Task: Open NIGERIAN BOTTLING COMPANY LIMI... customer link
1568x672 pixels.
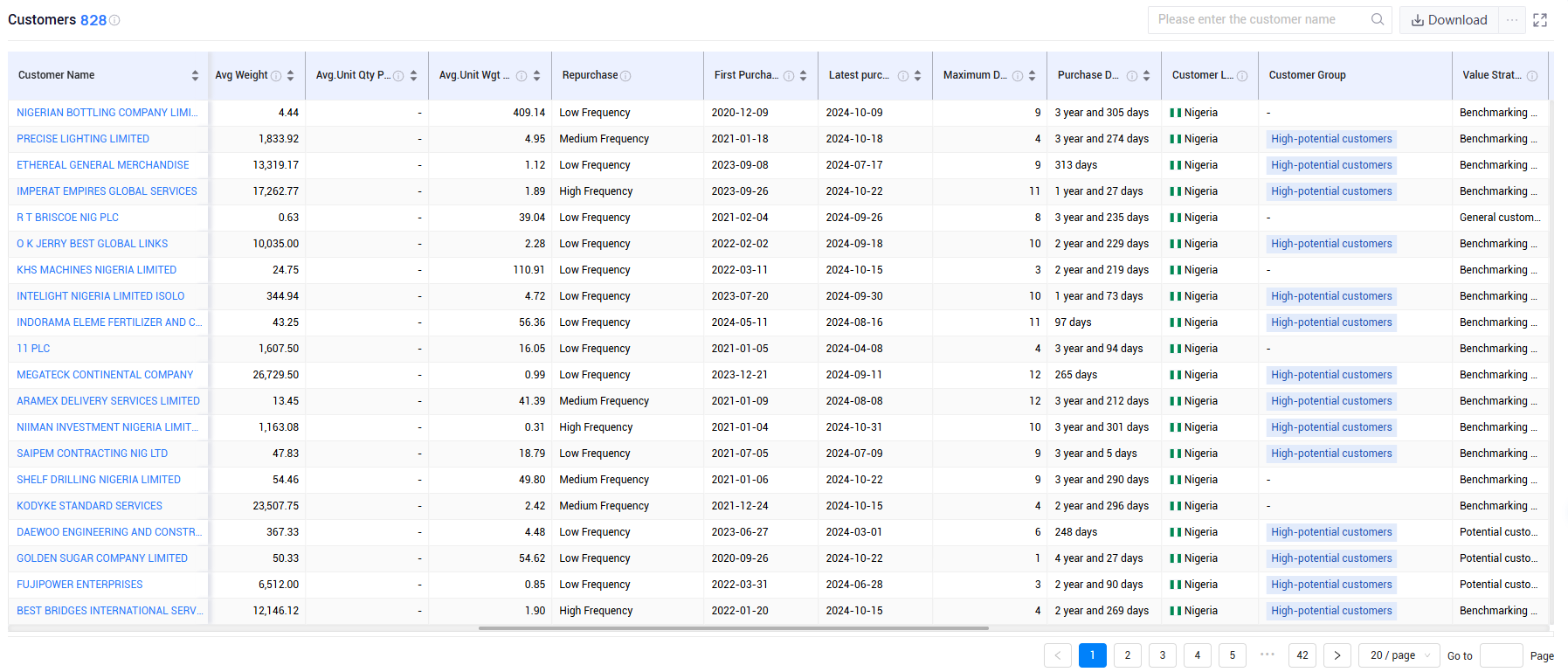Action: 107,113
